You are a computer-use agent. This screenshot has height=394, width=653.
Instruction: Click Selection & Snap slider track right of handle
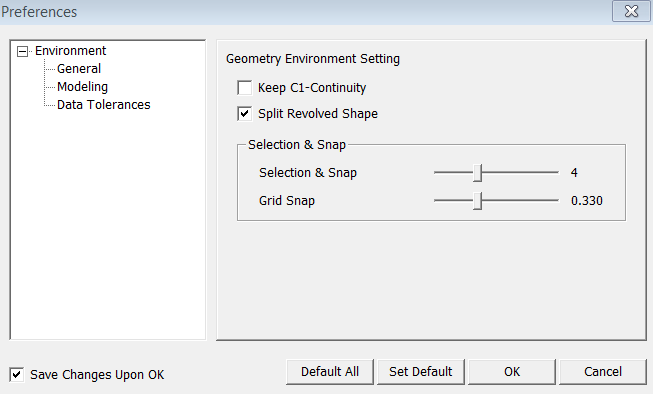tap(521, 172)
